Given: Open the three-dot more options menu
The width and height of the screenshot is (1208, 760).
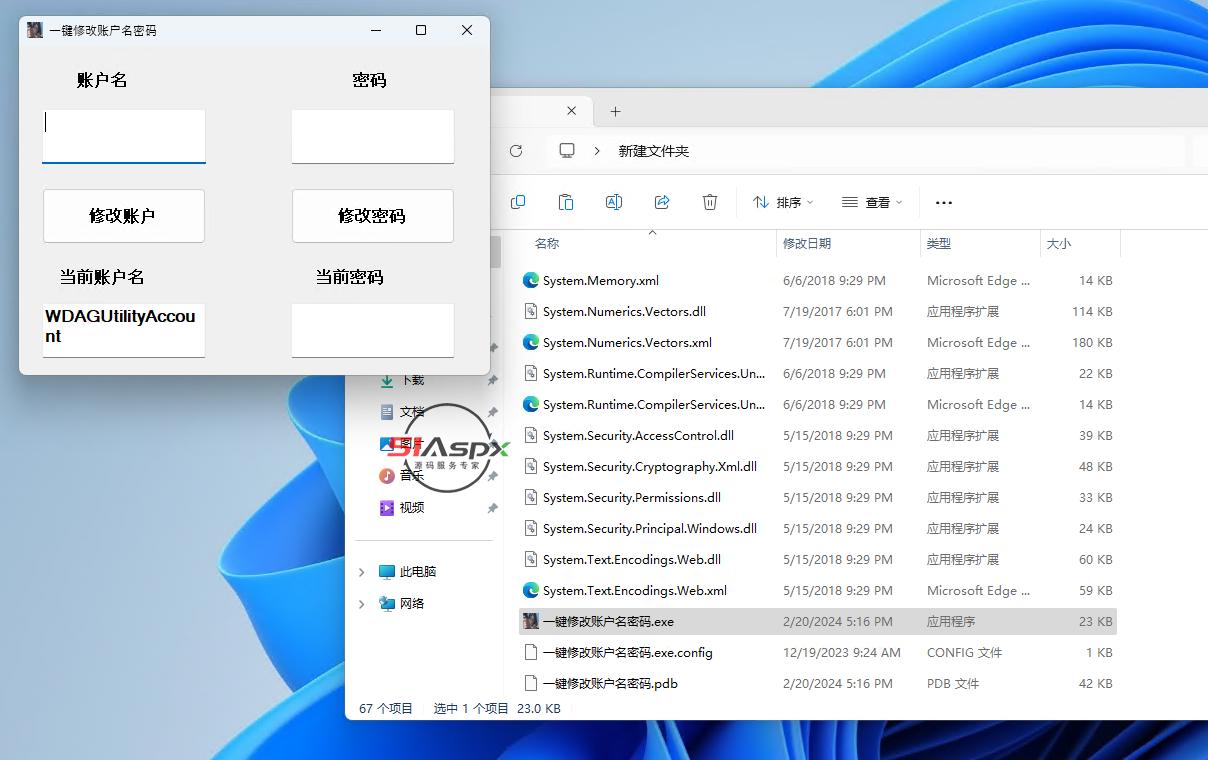Looking at the screenshot, I should click(x=943, y=203).
